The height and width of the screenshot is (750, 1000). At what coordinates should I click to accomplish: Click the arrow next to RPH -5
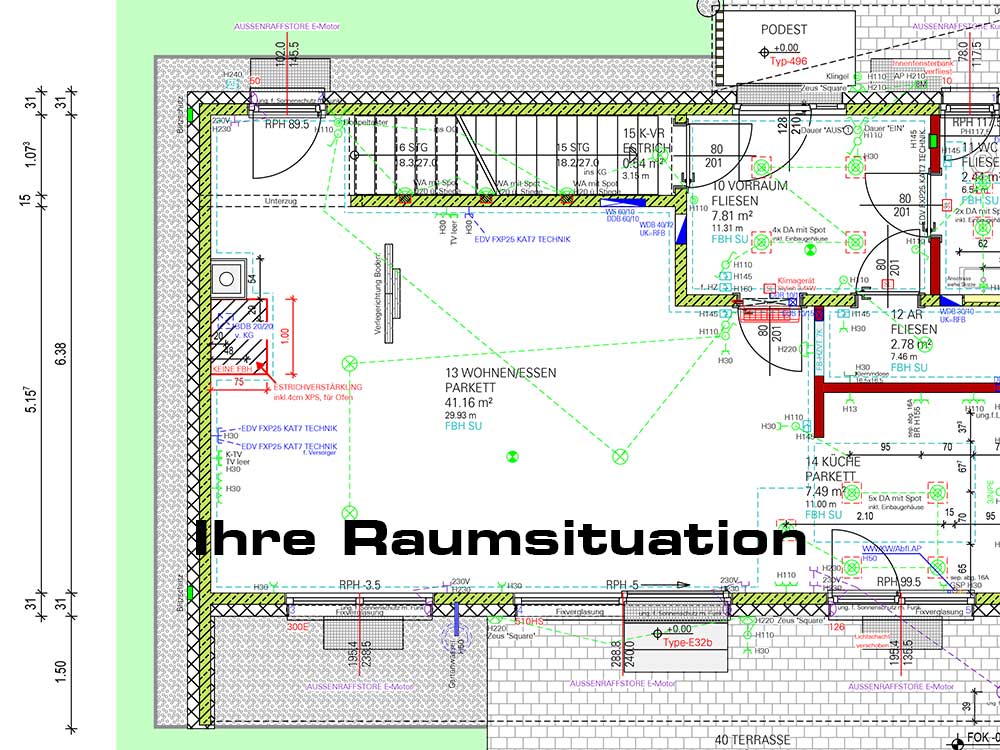pyautogui.click(x=671, y=586)
